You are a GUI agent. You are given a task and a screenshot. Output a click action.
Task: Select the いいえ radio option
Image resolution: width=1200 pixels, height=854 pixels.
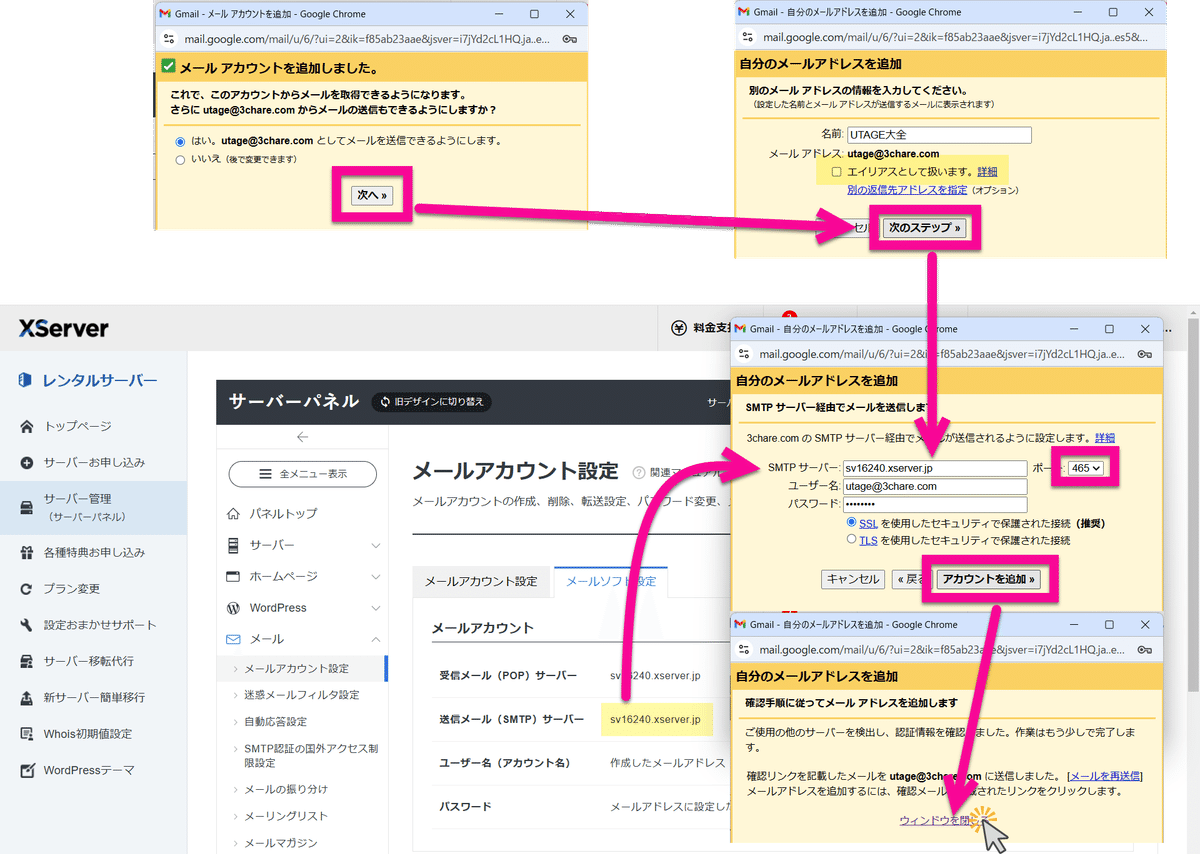tap(180, 159)
